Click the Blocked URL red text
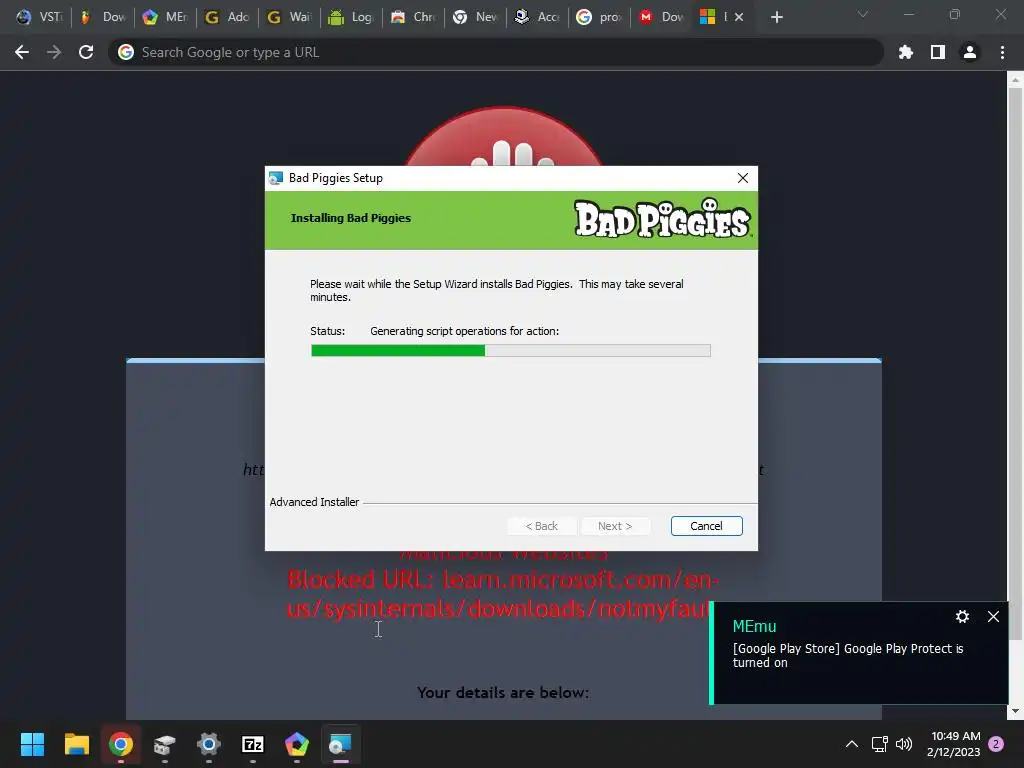Screen dimensions: 1024x768 tap(503, 594)
